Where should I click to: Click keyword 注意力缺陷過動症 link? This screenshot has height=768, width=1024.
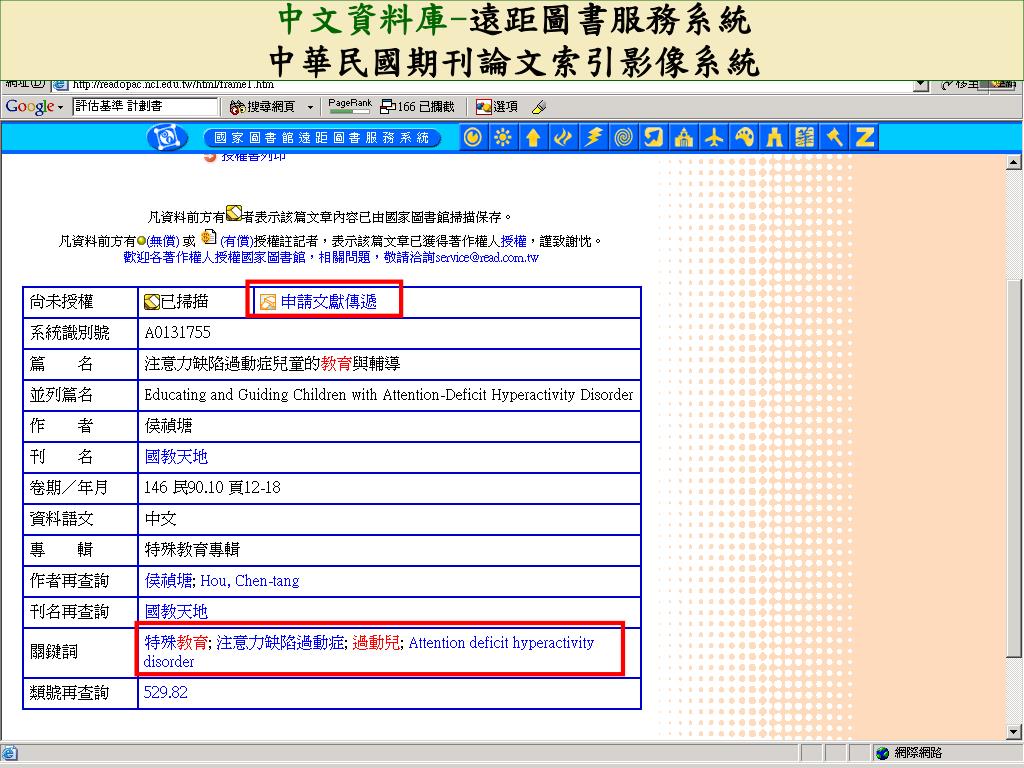pos(280,643)
